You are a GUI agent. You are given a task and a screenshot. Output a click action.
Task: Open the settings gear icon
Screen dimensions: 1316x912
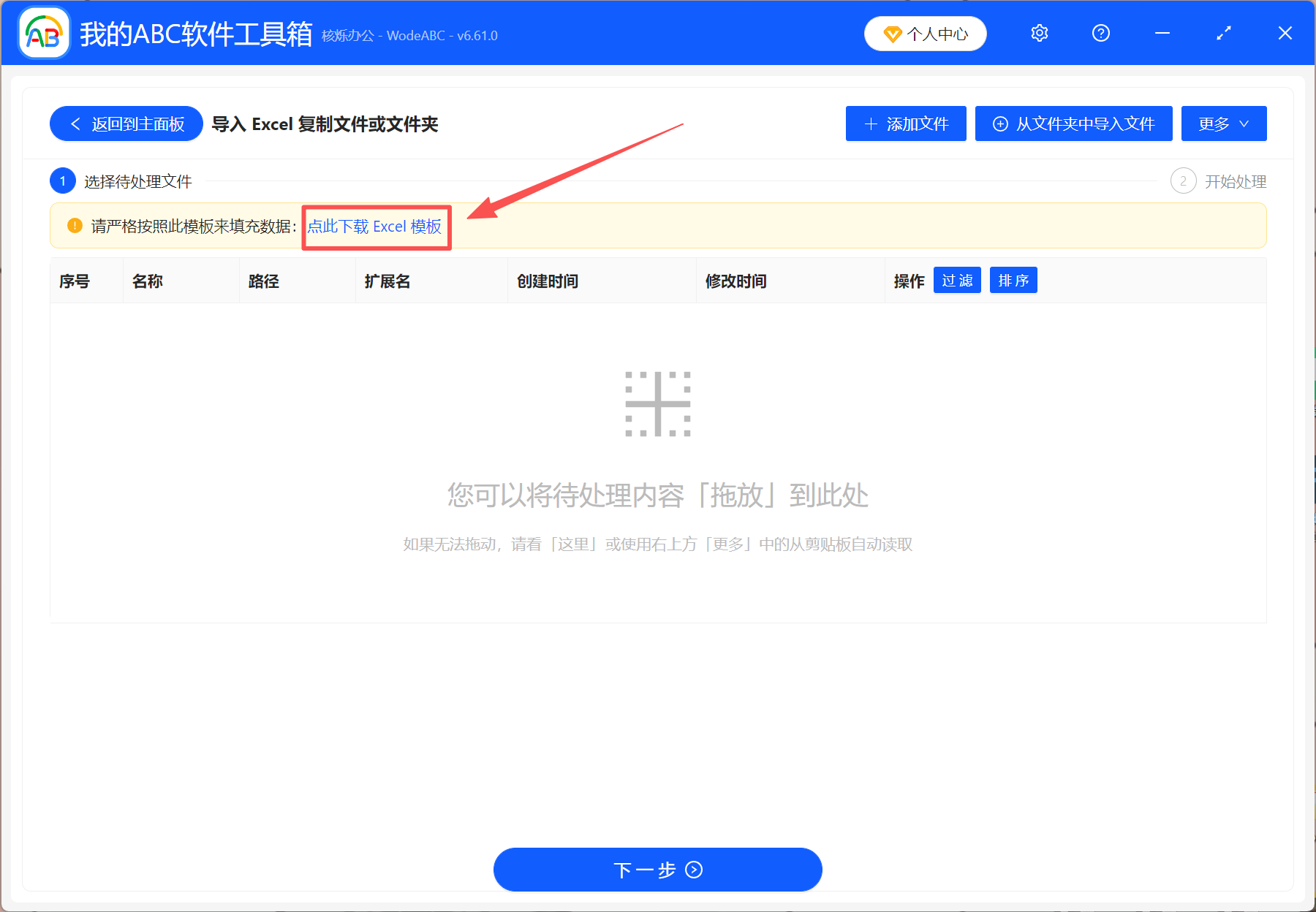pos(1039,33)
